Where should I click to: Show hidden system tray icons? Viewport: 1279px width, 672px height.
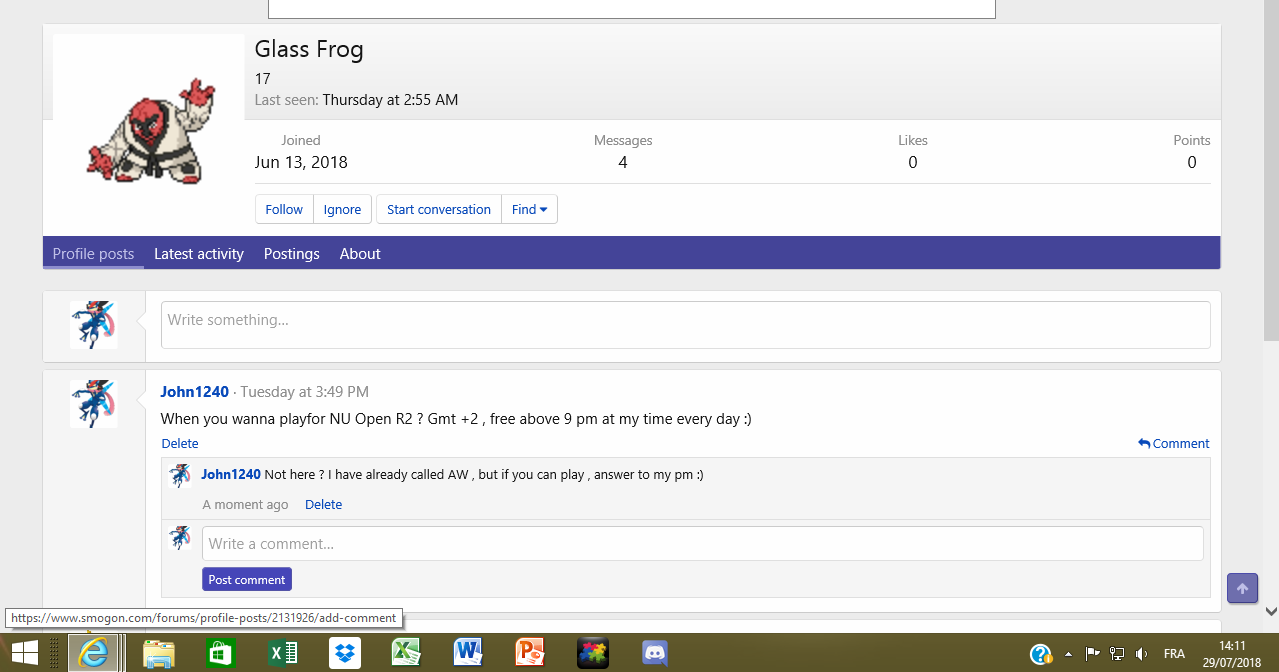tap(1068, 654)
